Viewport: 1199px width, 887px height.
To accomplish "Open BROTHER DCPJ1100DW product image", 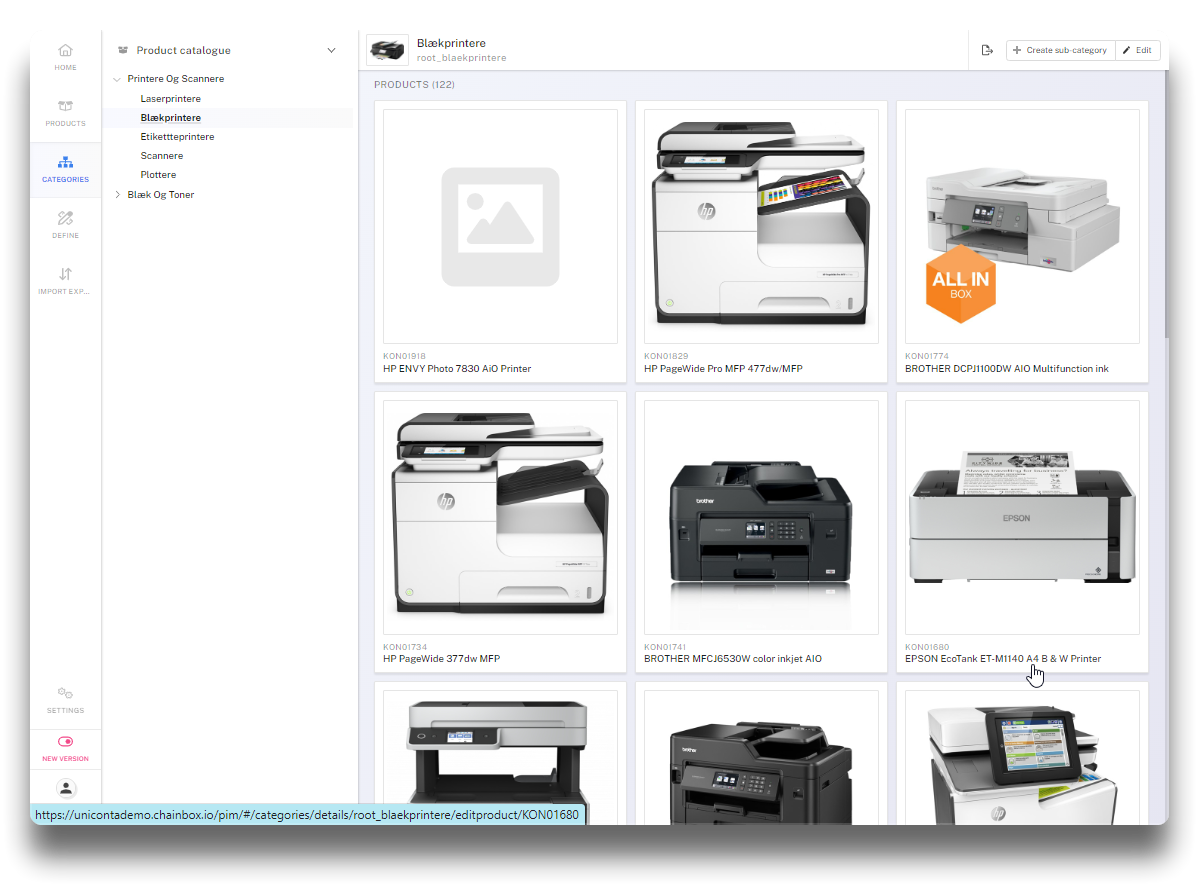I will tap(1022, 226).
